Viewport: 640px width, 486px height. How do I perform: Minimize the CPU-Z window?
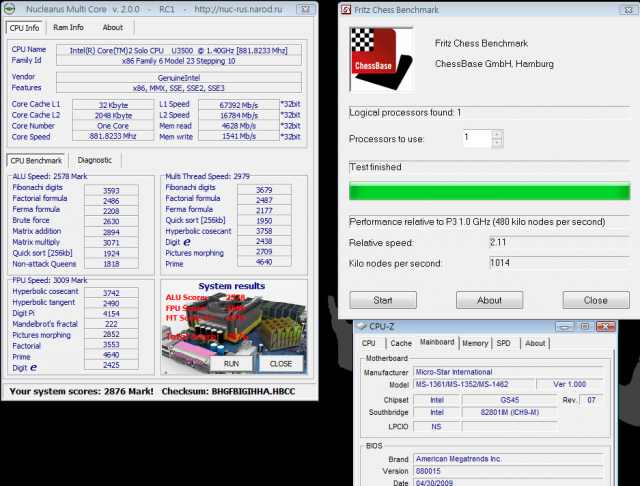pos(564,326)
